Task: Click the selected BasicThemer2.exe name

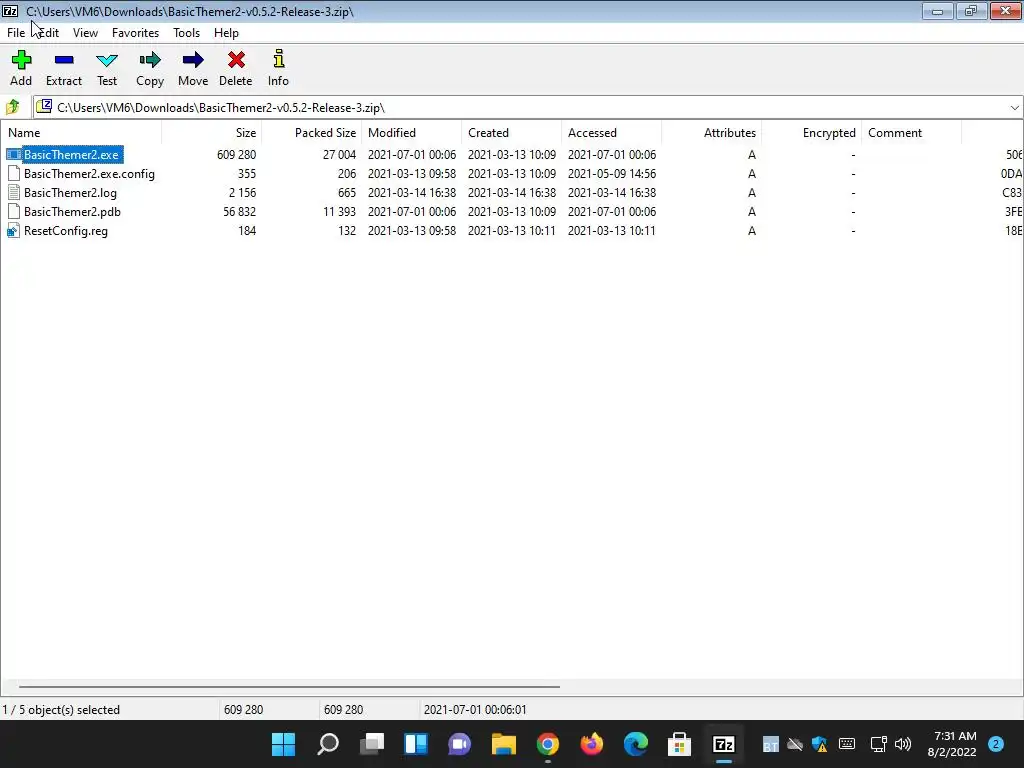Action: click(x=71, y=155)
